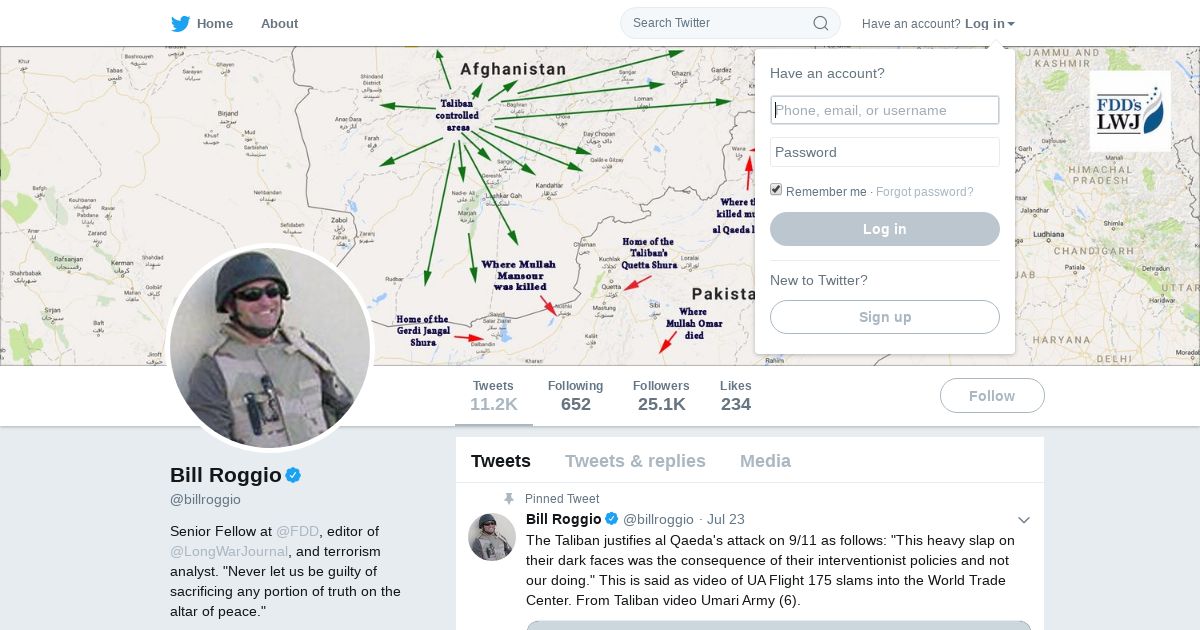
Task: Click the small avatar in pinned tweet
Action: pos(491,537)
